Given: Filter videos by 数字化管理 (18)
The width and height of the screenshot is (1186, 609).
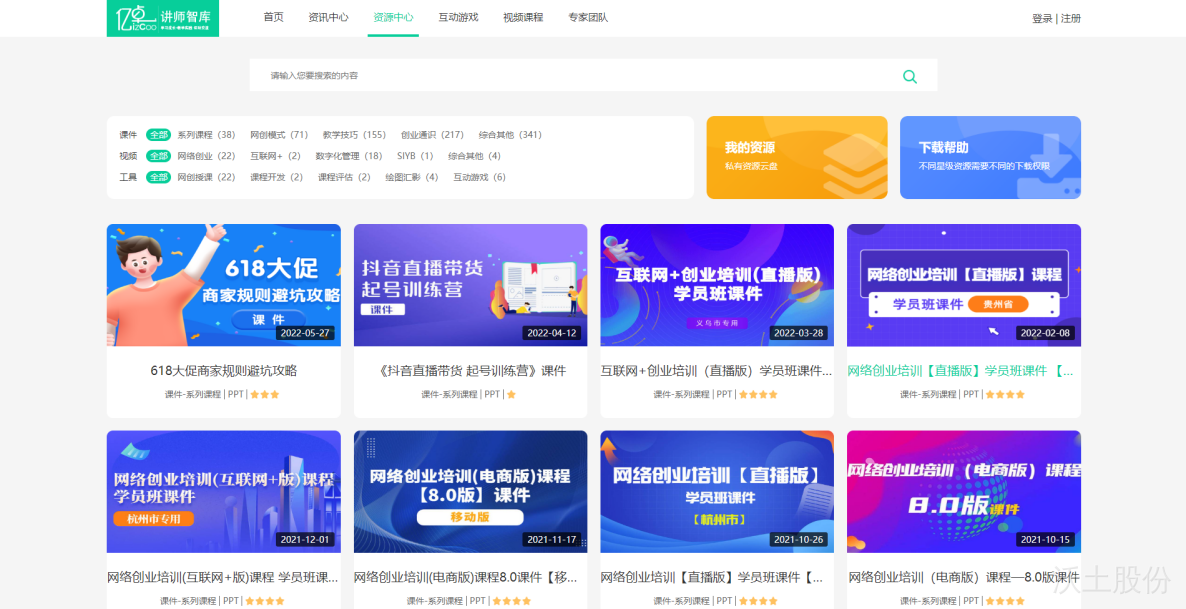Looking at the screenshot, I should pyautogui.click(x=348, y=156).
